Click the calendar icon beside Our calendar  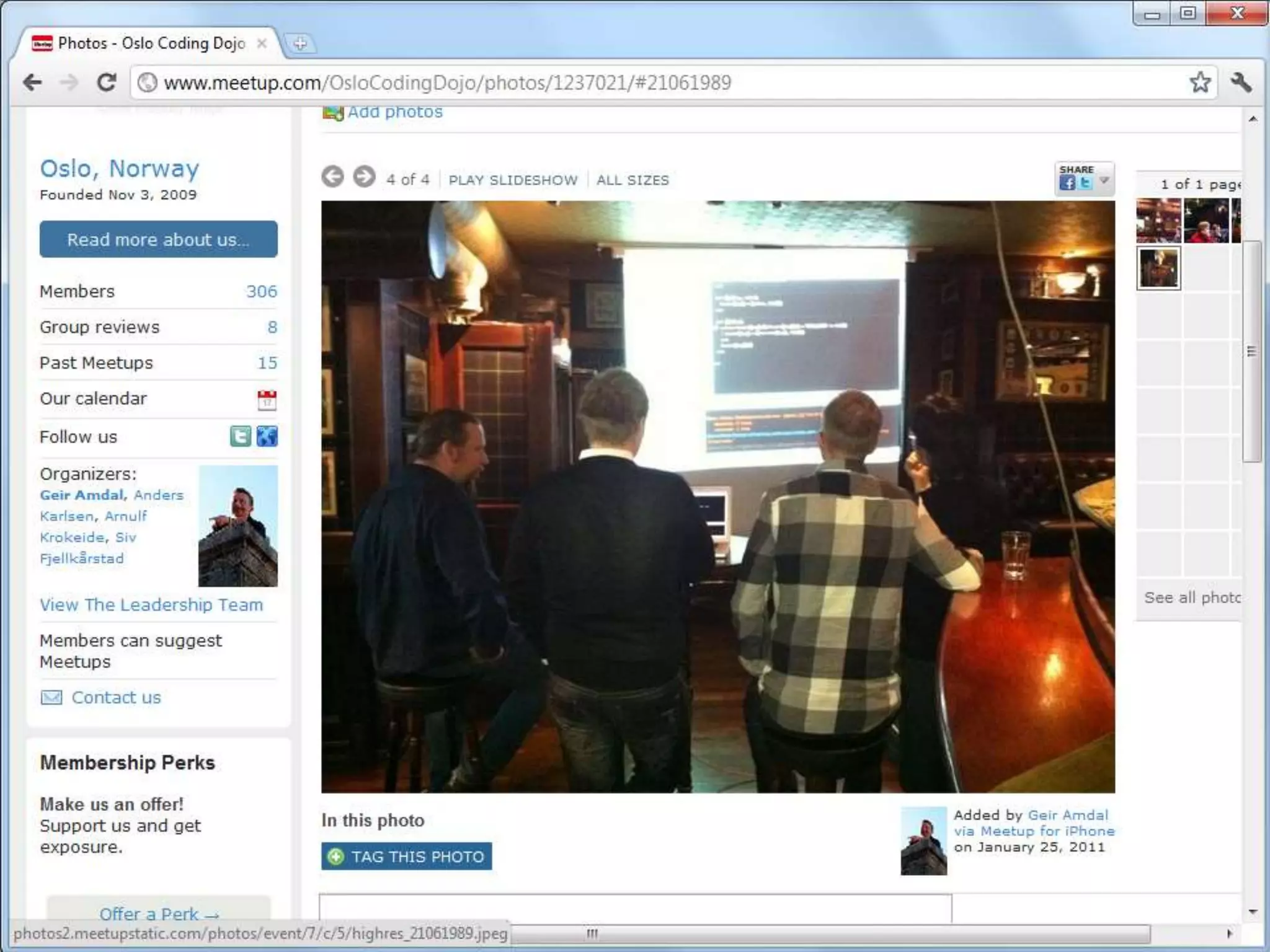coord(267,400)
